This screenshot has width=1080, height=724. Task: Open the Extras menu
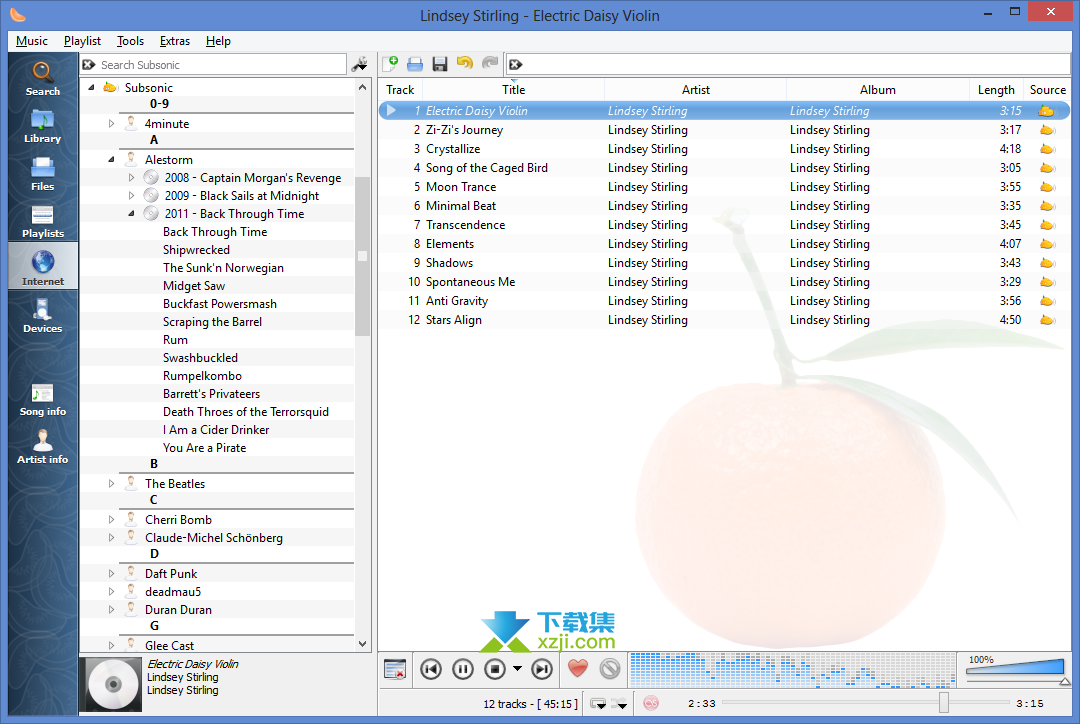click(174, 41)
